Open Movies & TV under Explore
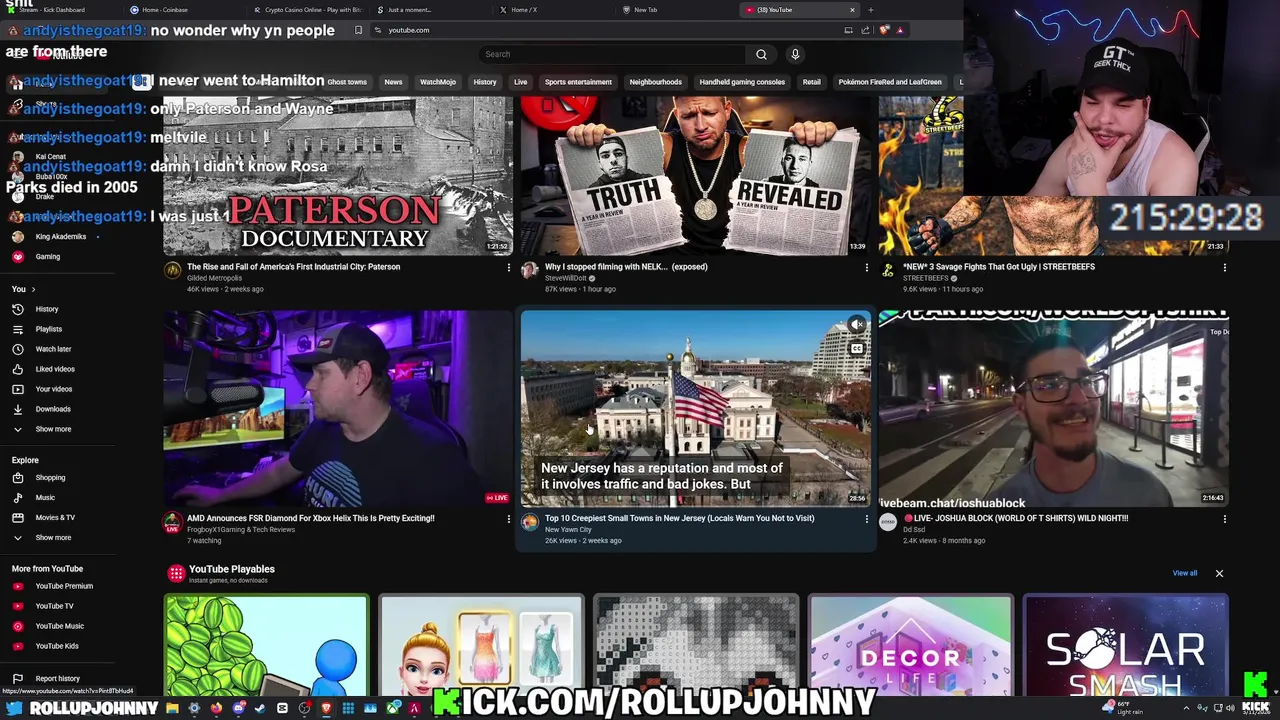The width and height of the screenshot is (1280, 720). [x=55, y=517]
